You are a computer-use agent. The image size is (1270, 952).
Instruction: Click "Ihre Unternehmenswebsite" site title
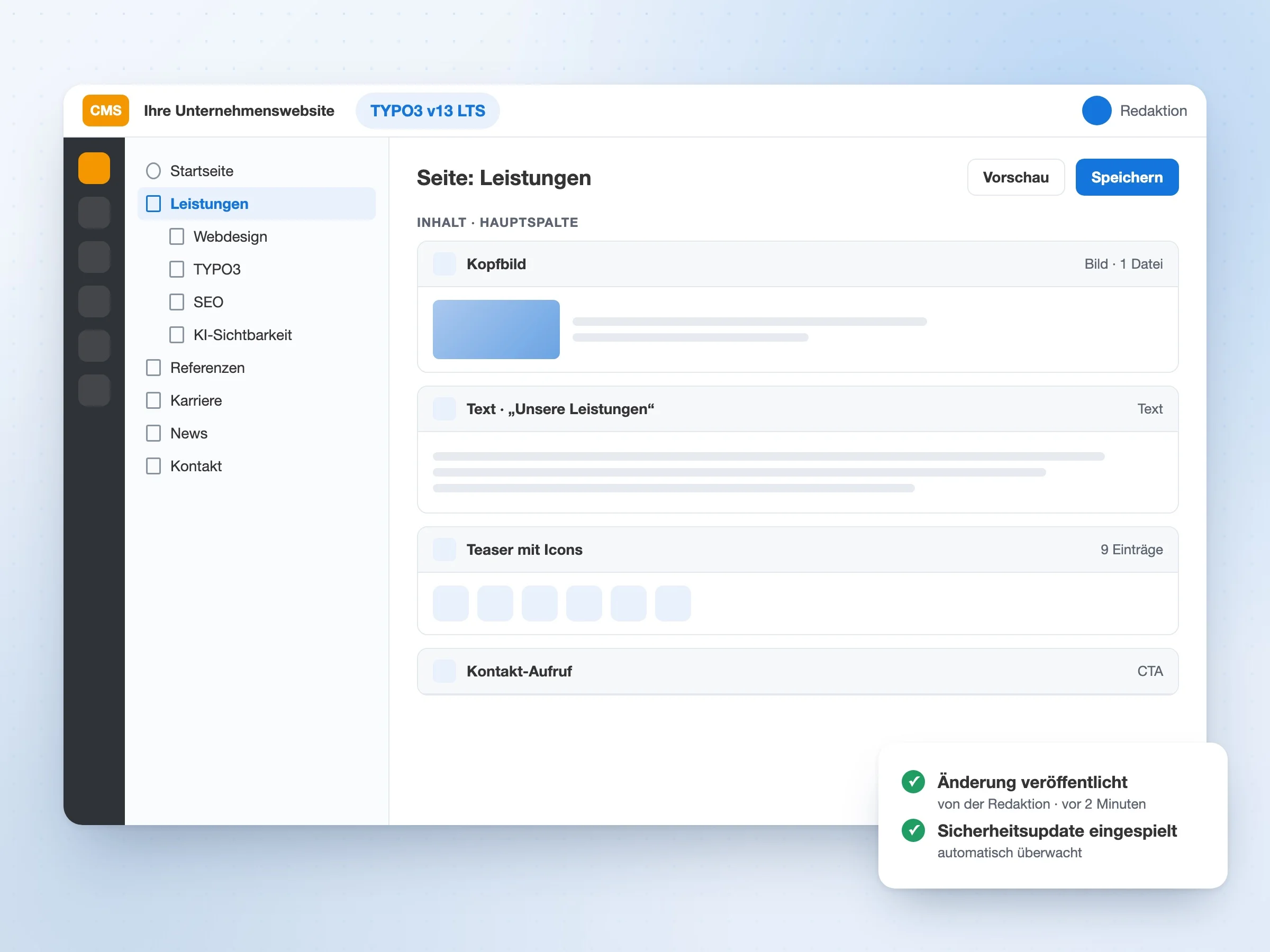pos(239,111)
